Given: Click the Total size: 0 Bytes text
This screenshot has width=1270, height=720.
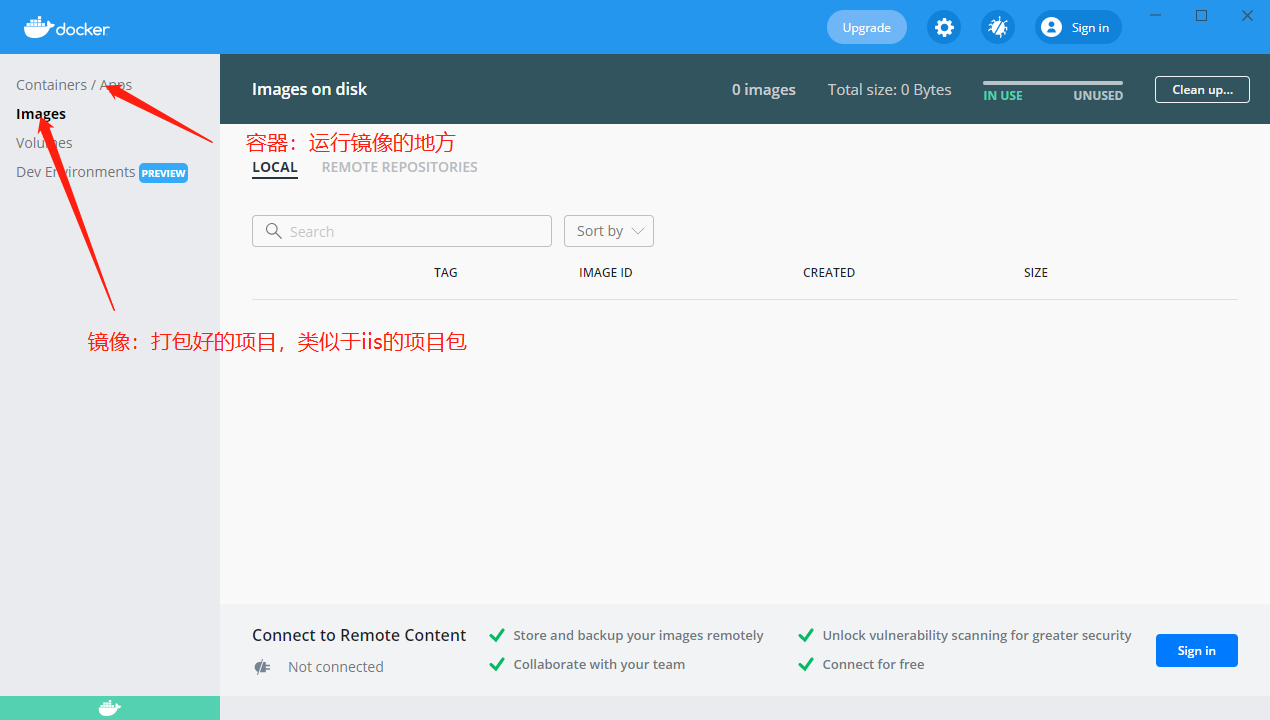Looking at the screenshot, I should [x=890, y=90].
